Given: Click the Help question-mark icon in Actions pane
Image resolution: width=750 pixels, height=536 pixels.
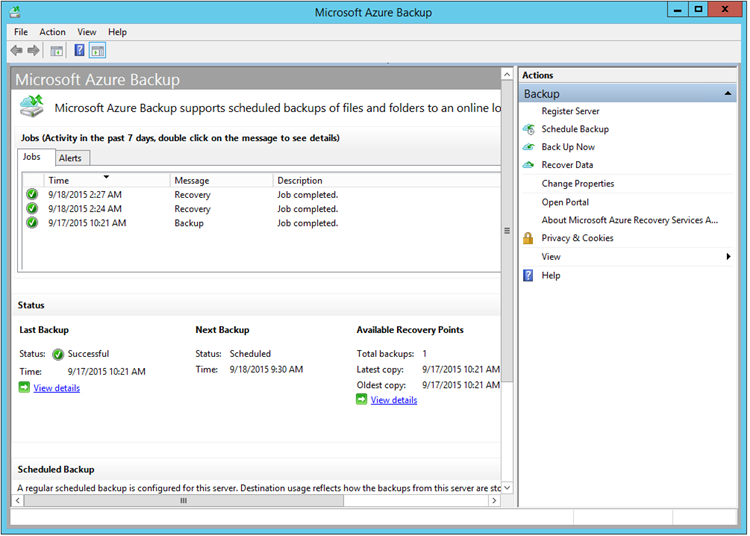Looking at the screenshot, I should tap(528, 275).
